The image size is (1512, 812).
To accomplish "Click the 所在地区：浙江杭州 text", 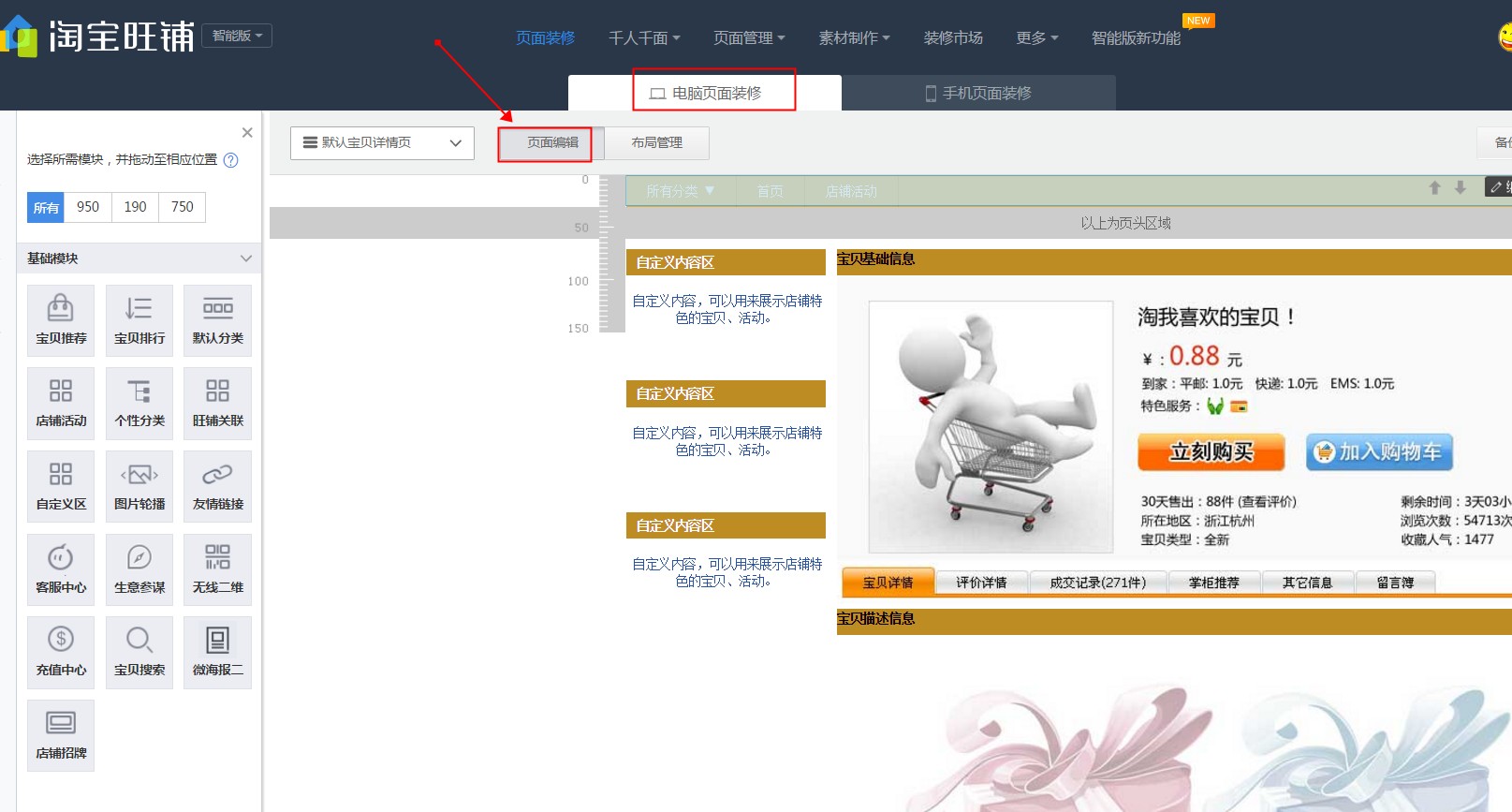I will tap(1197, 521).
